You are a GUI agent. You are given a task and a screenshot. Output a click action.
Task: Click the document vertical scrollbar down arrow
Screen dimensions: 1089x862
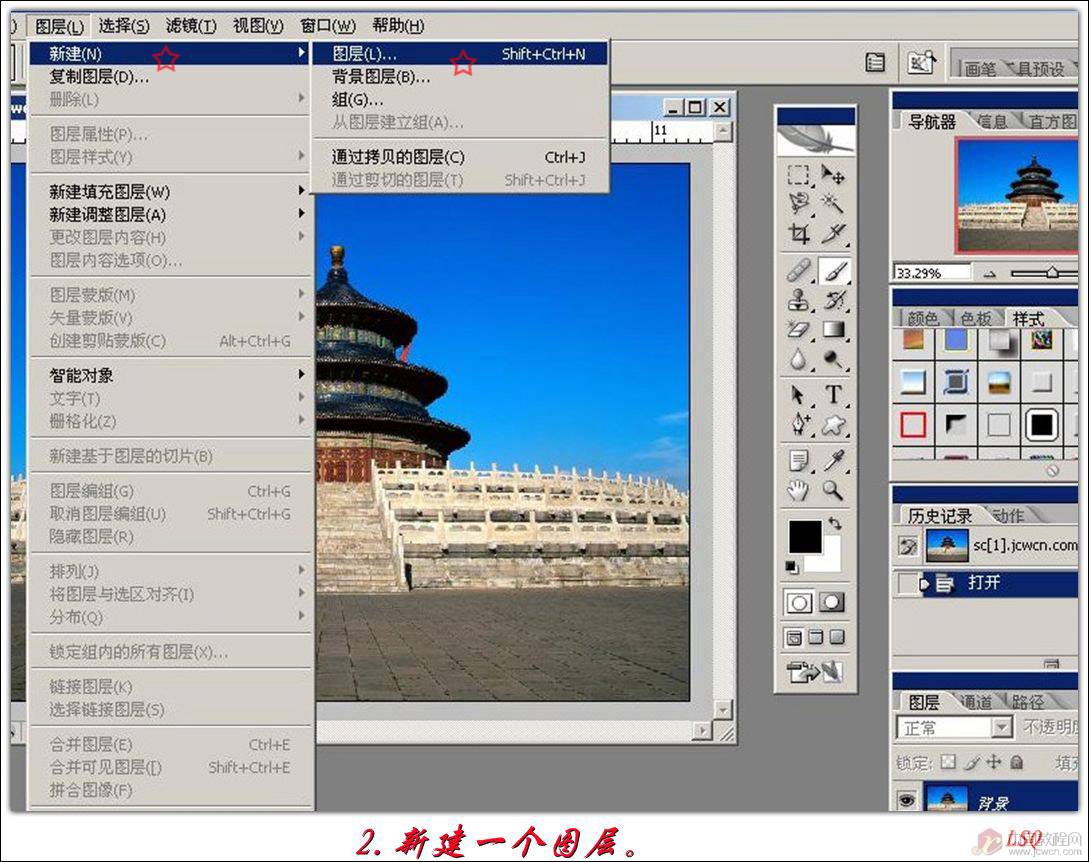[x=723, y=710]
